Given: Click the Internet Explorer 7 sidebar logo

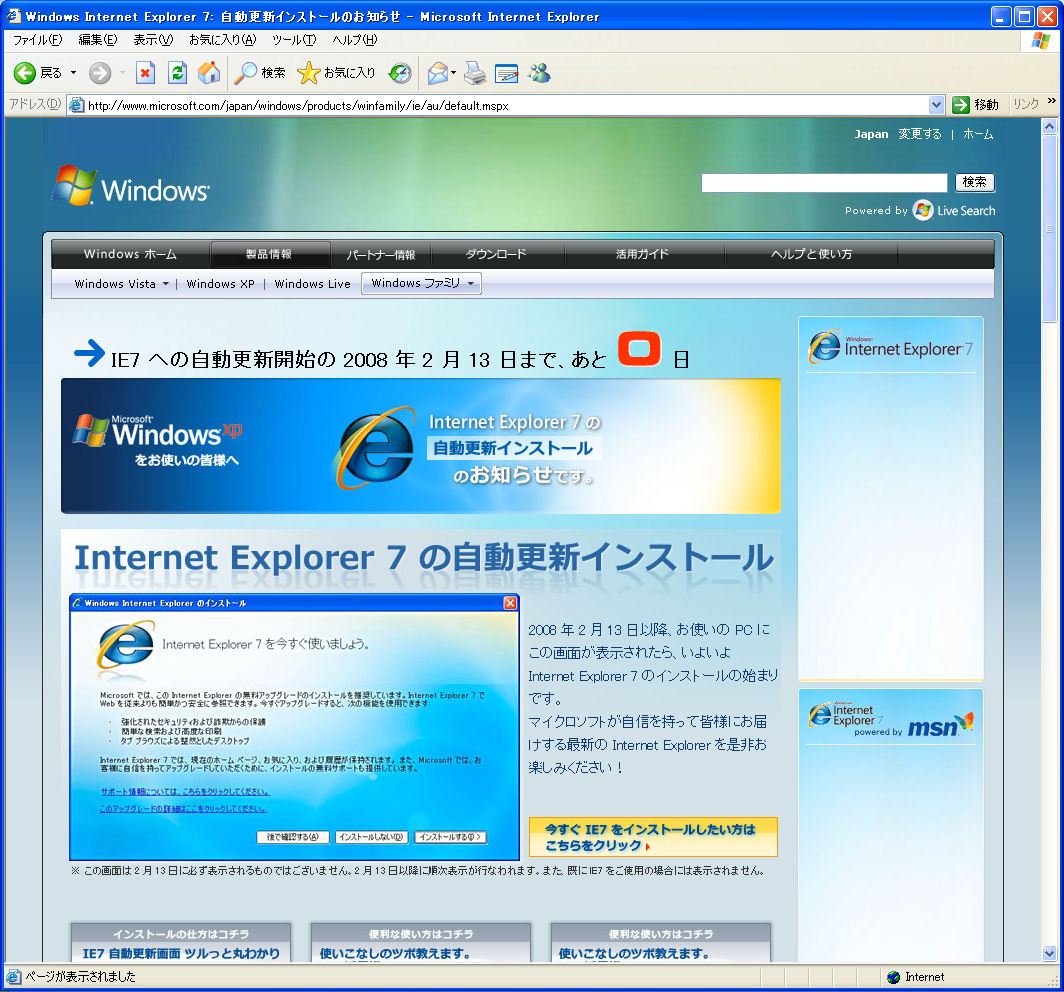Looking at the screenshot, I should 890,347.
